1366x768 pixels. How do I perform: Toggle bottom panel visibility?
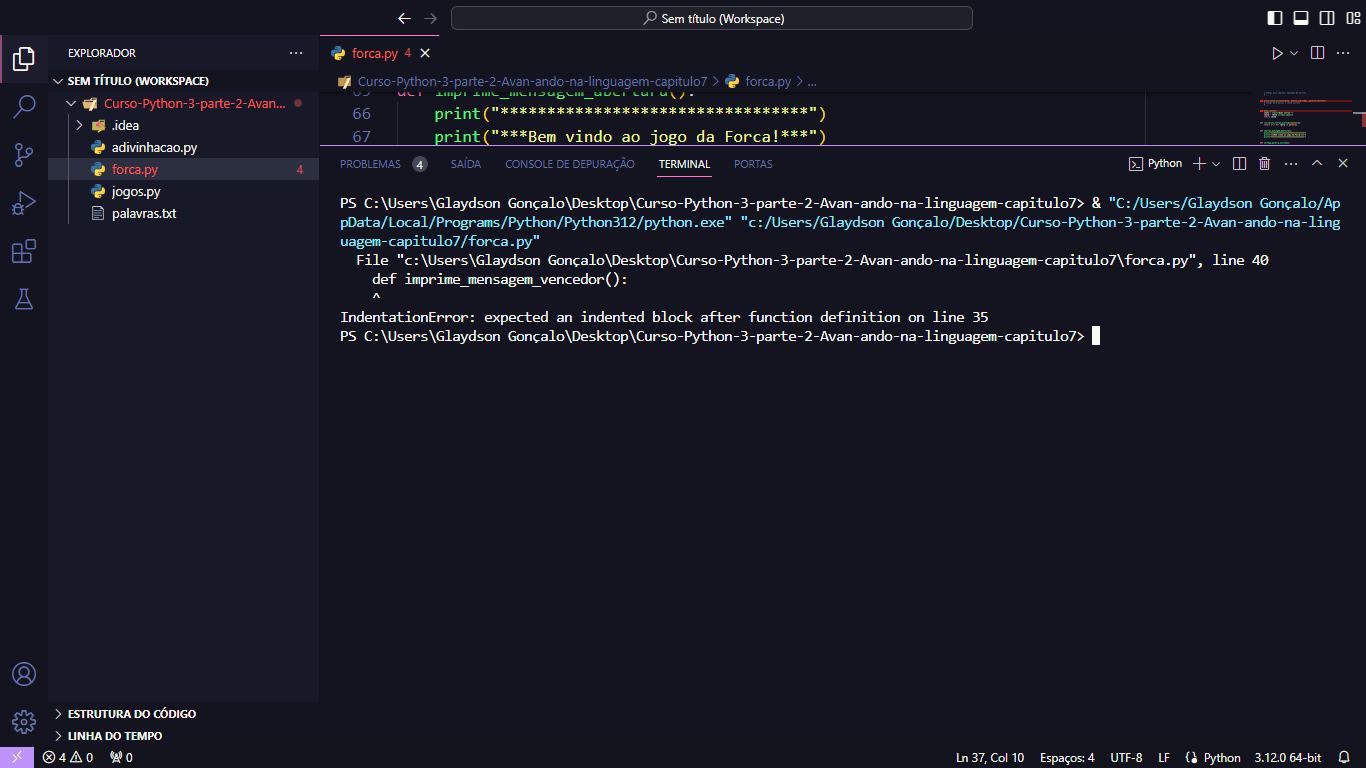coord(1301,18)
